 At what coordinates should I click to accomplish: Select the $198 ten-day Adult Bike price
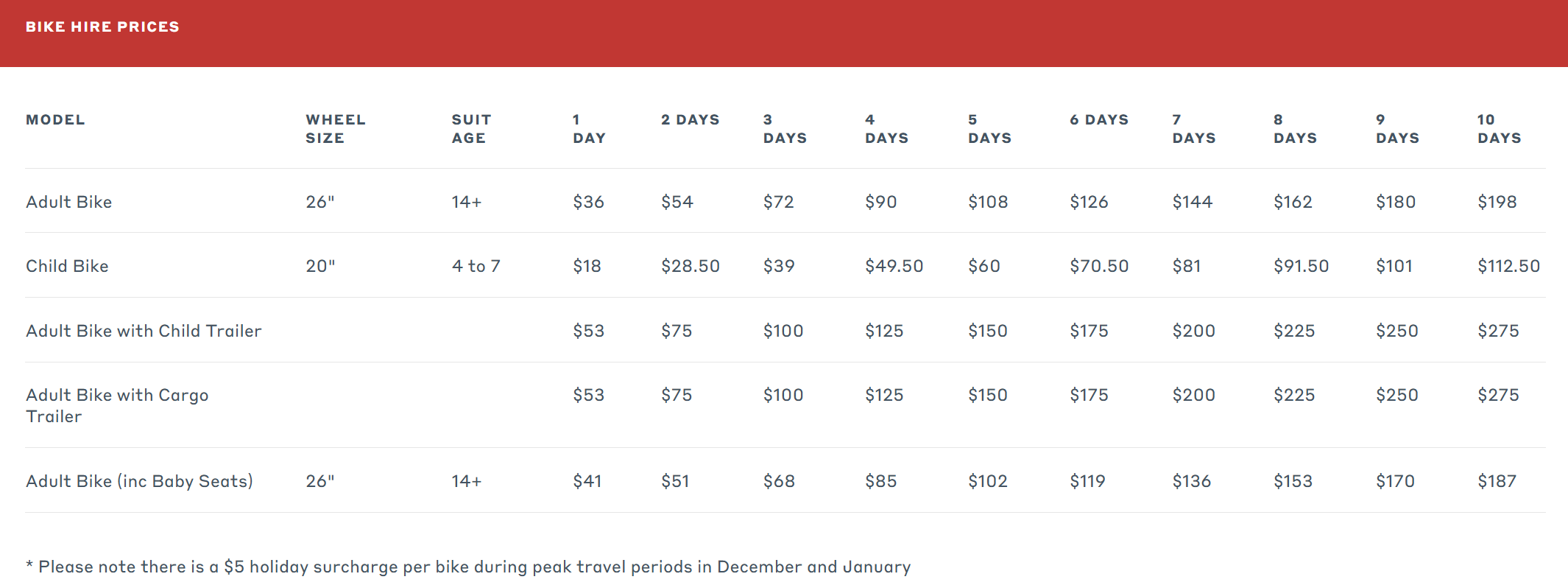[1497, 202]
